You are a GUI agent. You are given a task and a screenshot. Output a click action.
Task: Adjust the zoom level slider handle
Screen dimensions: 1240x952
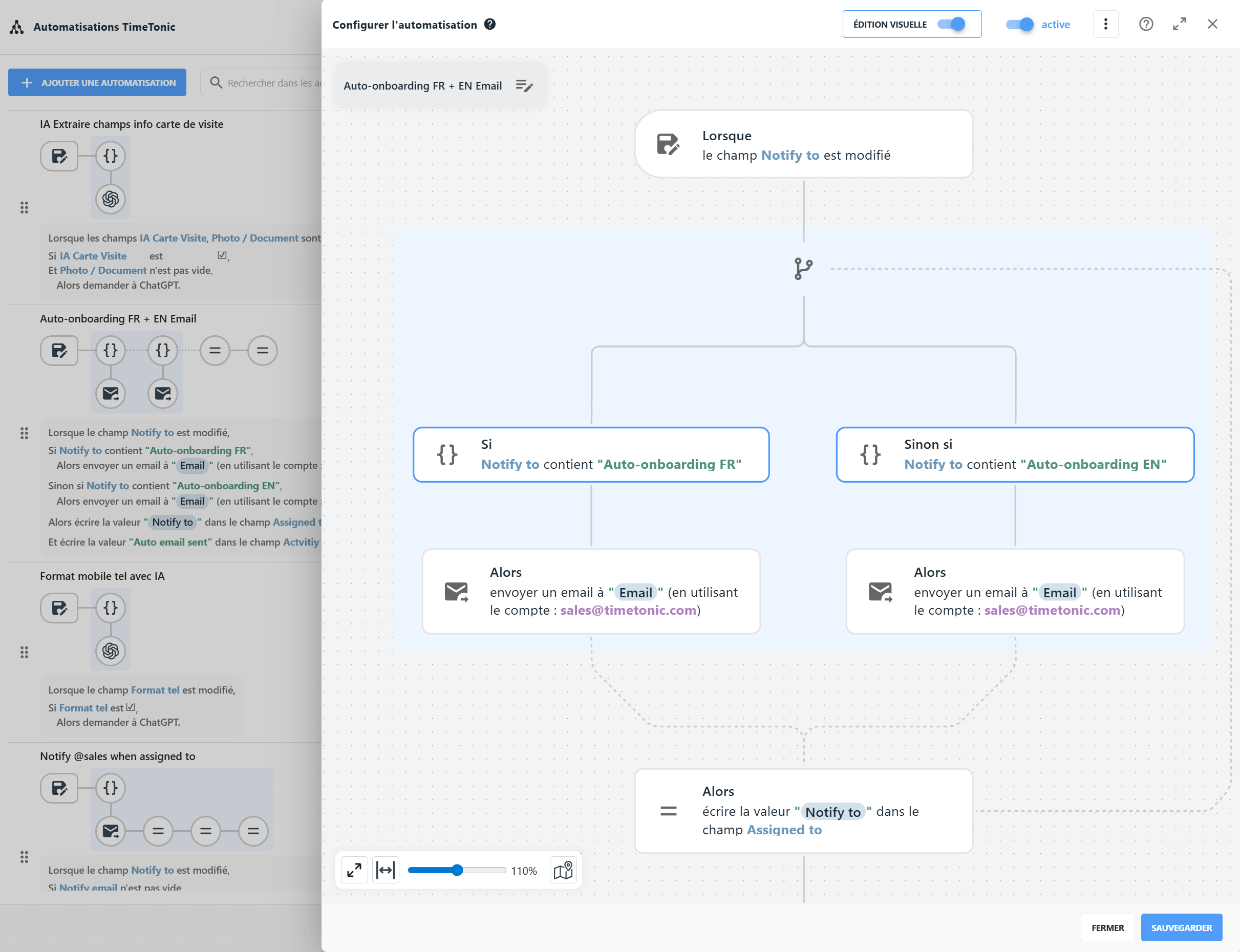tap(457, 871)
